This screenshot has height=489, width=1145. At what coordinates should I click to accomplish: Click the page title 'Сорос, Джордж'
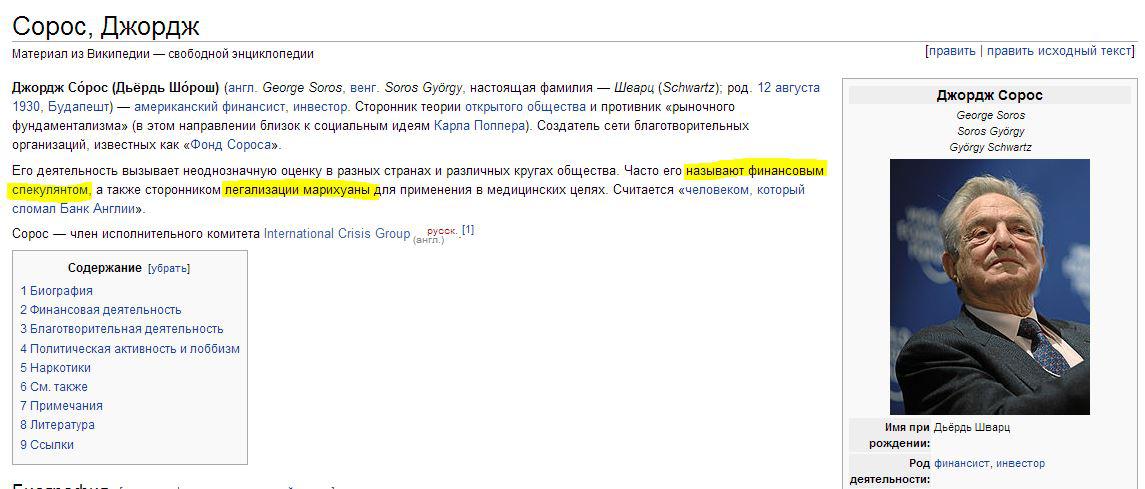tap(106, 26)
